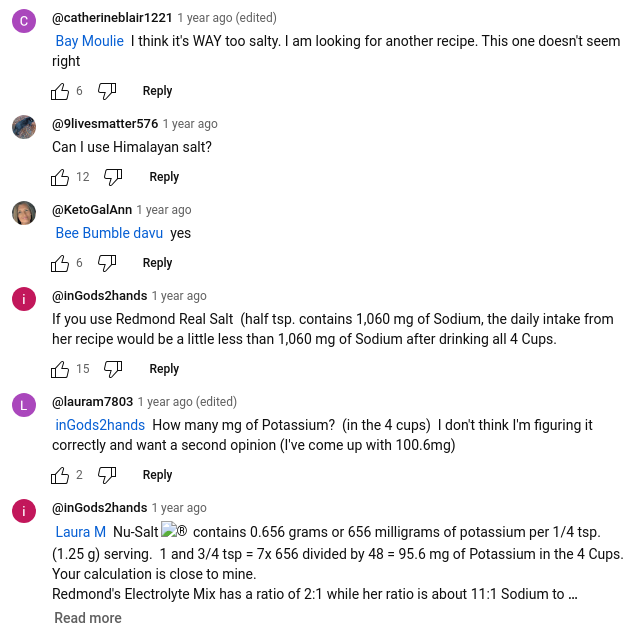Like the Redmond Real Salt comment

pos(60,369)
